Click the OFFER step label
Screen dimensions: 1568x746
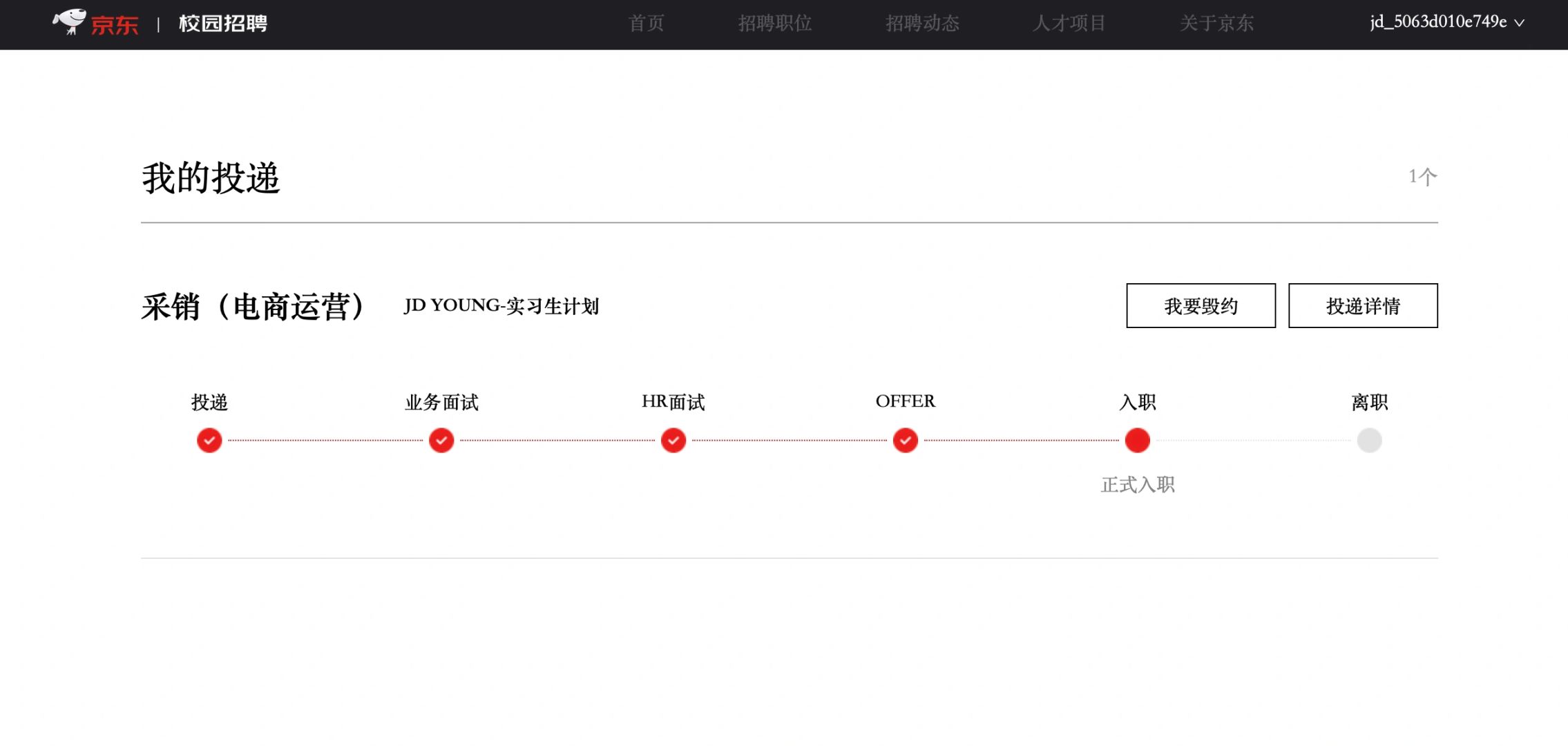[x=906, y=401]
